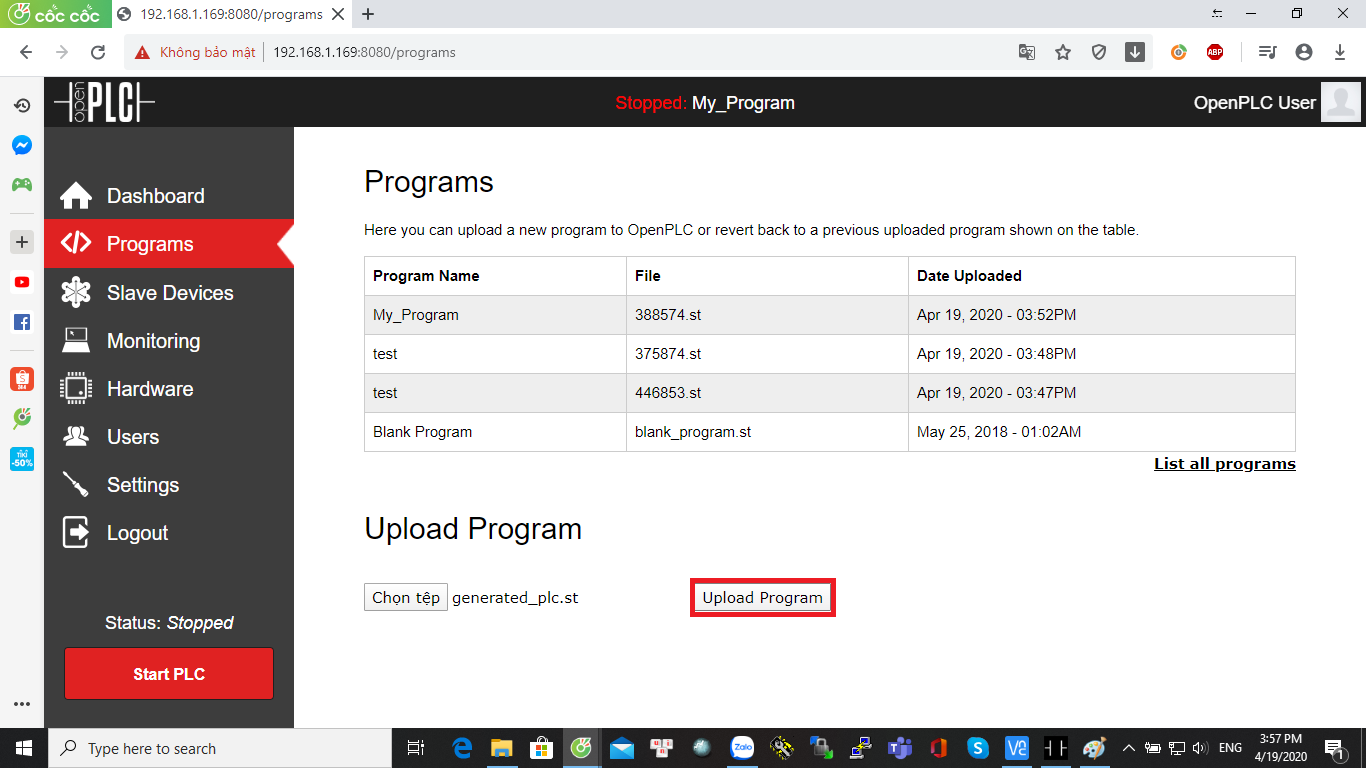Open the browser downloads icon

(x=1340, y=52)
